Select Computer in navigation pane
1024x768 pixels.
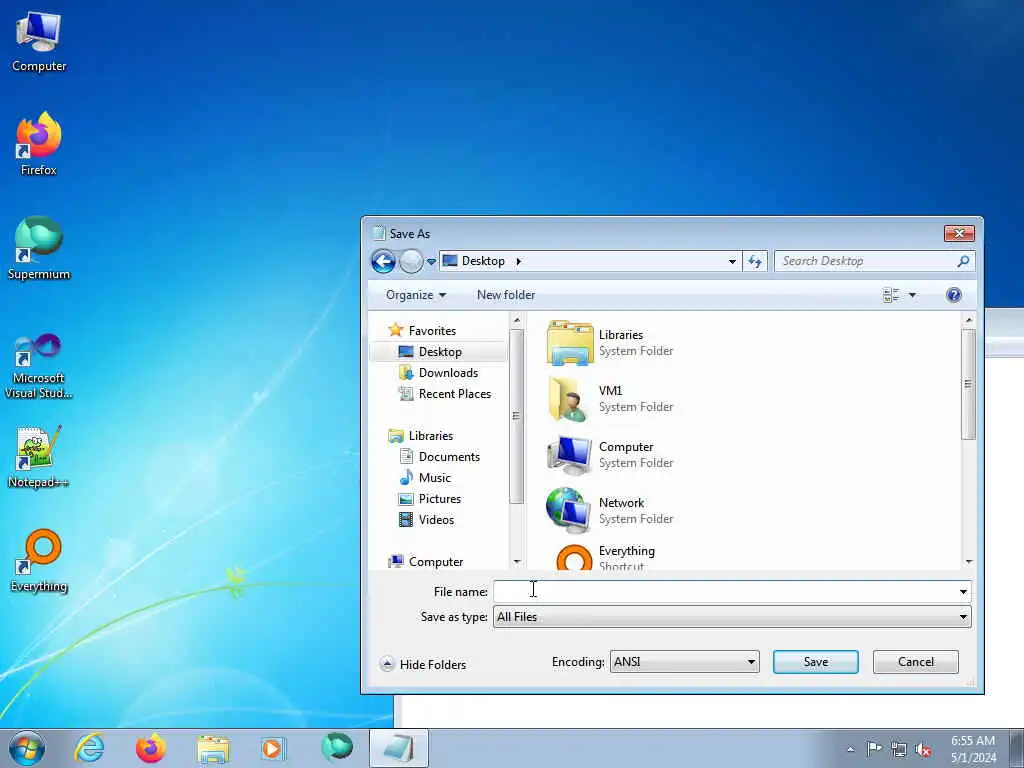point(426,562)
